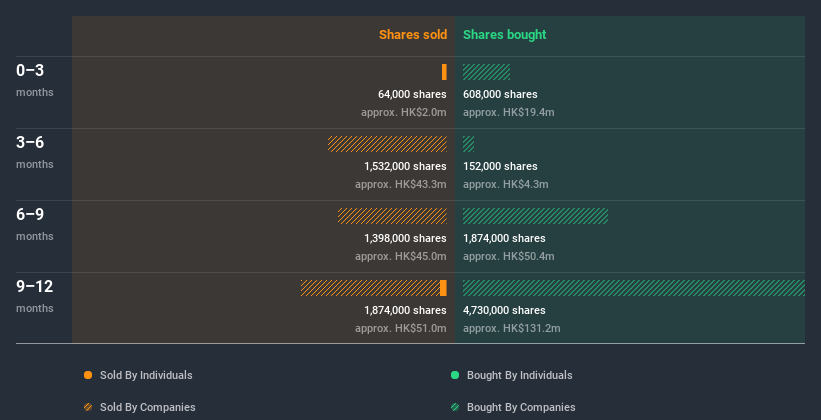Screen dimensions: 821x420
Task: Click the 152,000 shares value
Action: 501,166
